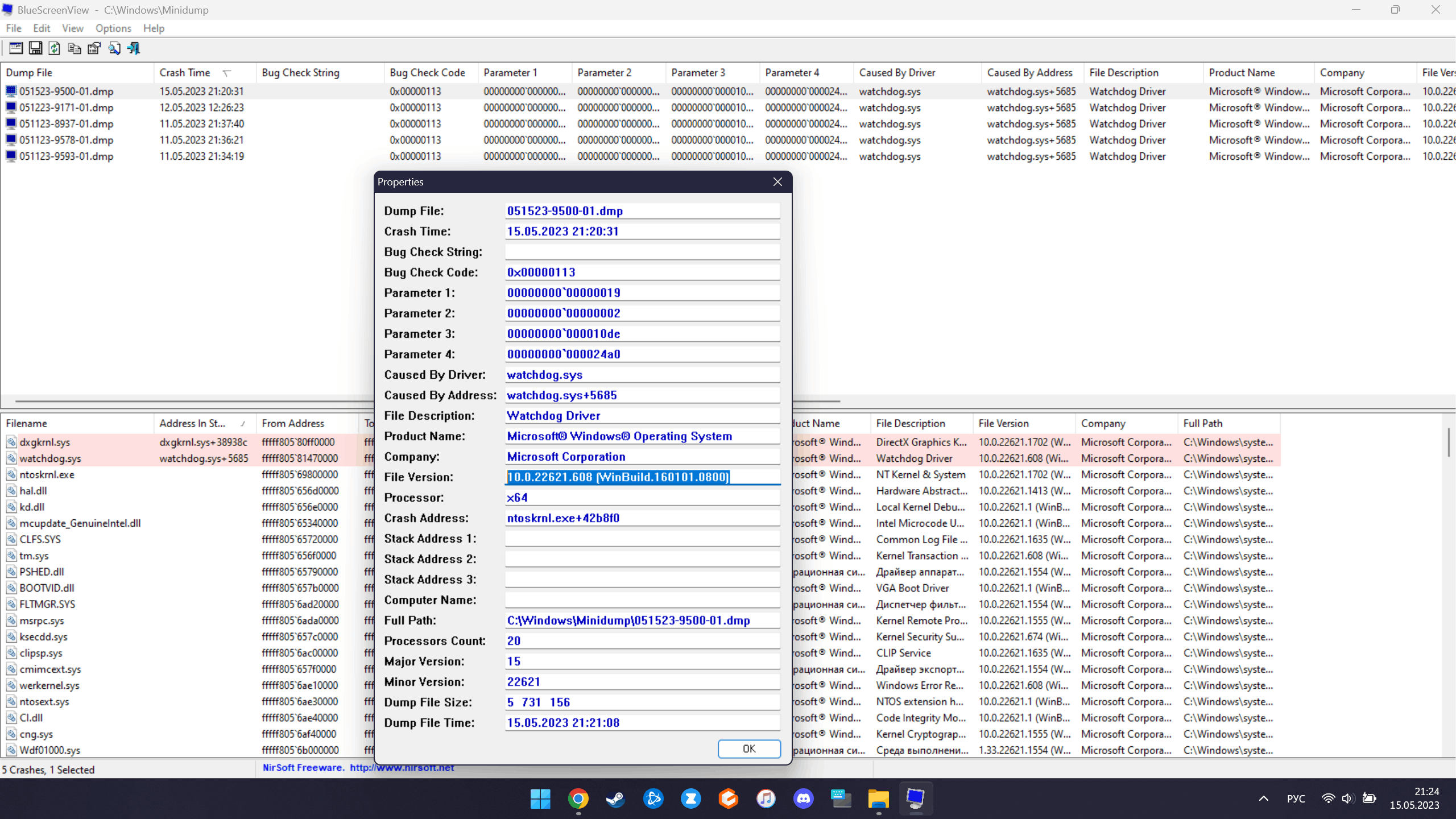This screenshot has width=1456, height=819.
Task: Open the File menu
Action: coord(14,28)
